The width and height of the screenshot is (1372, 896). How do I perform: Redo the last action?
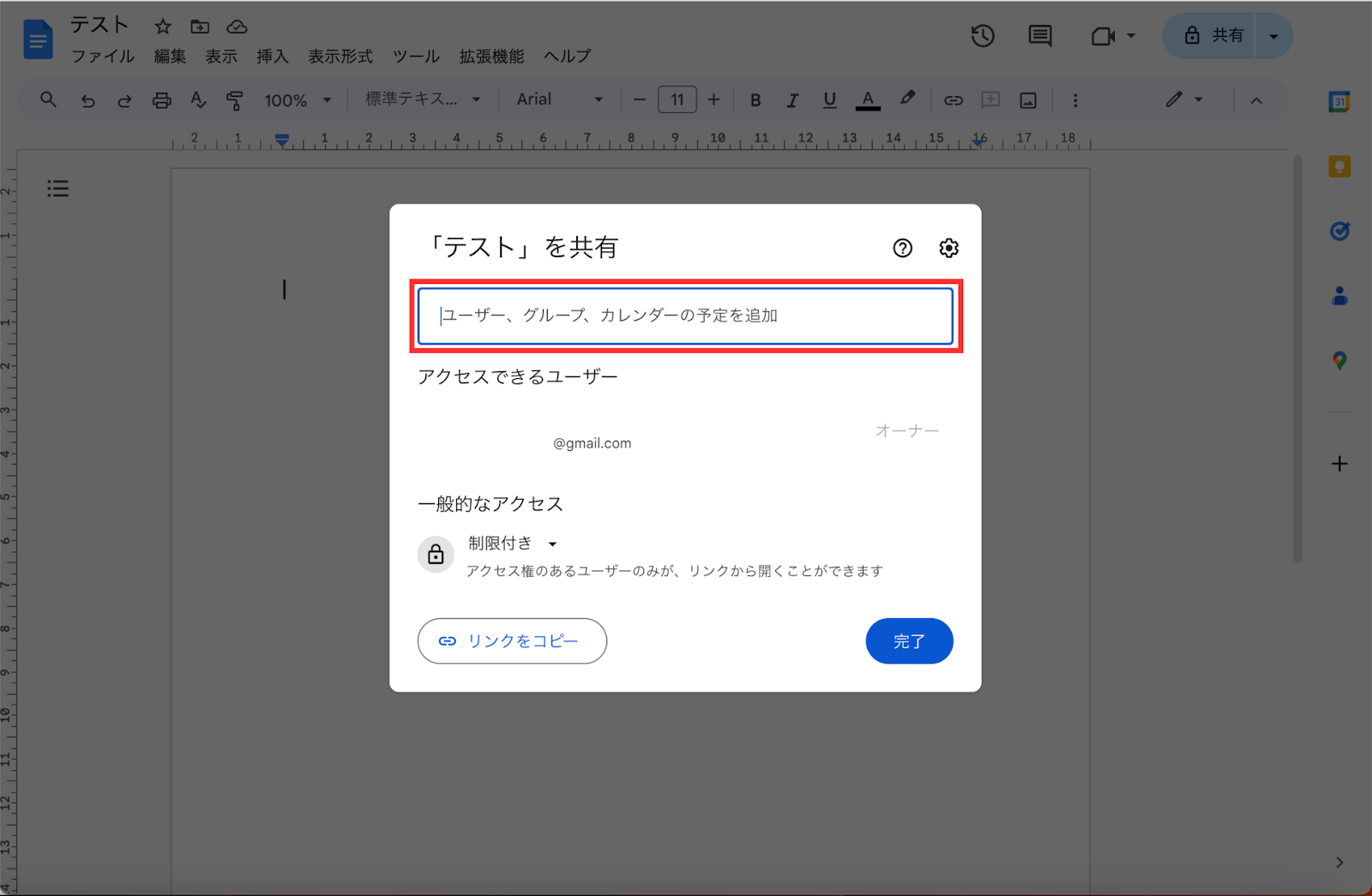[x=124, y=100]
